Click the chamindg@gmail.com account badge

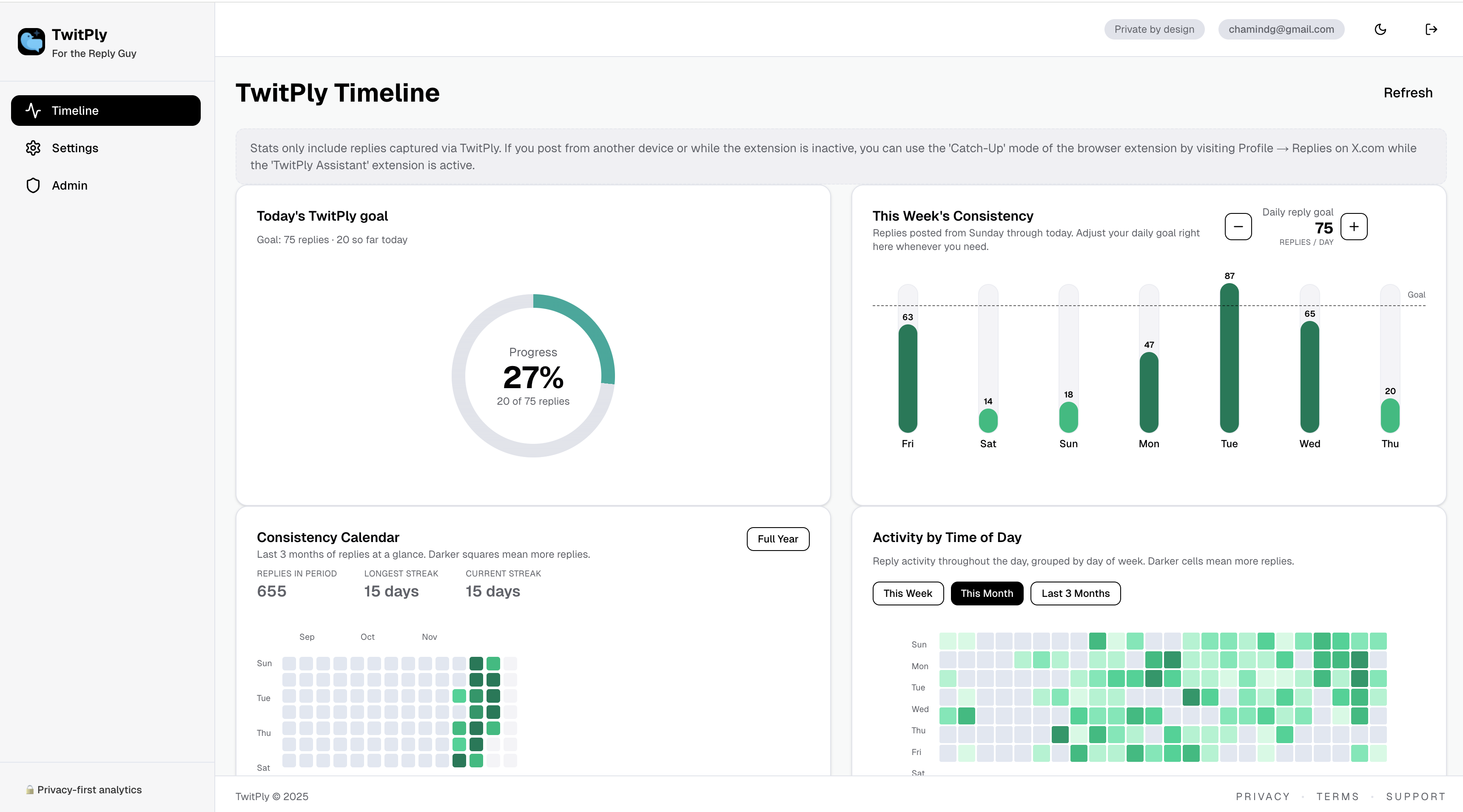coord(1281,29)
